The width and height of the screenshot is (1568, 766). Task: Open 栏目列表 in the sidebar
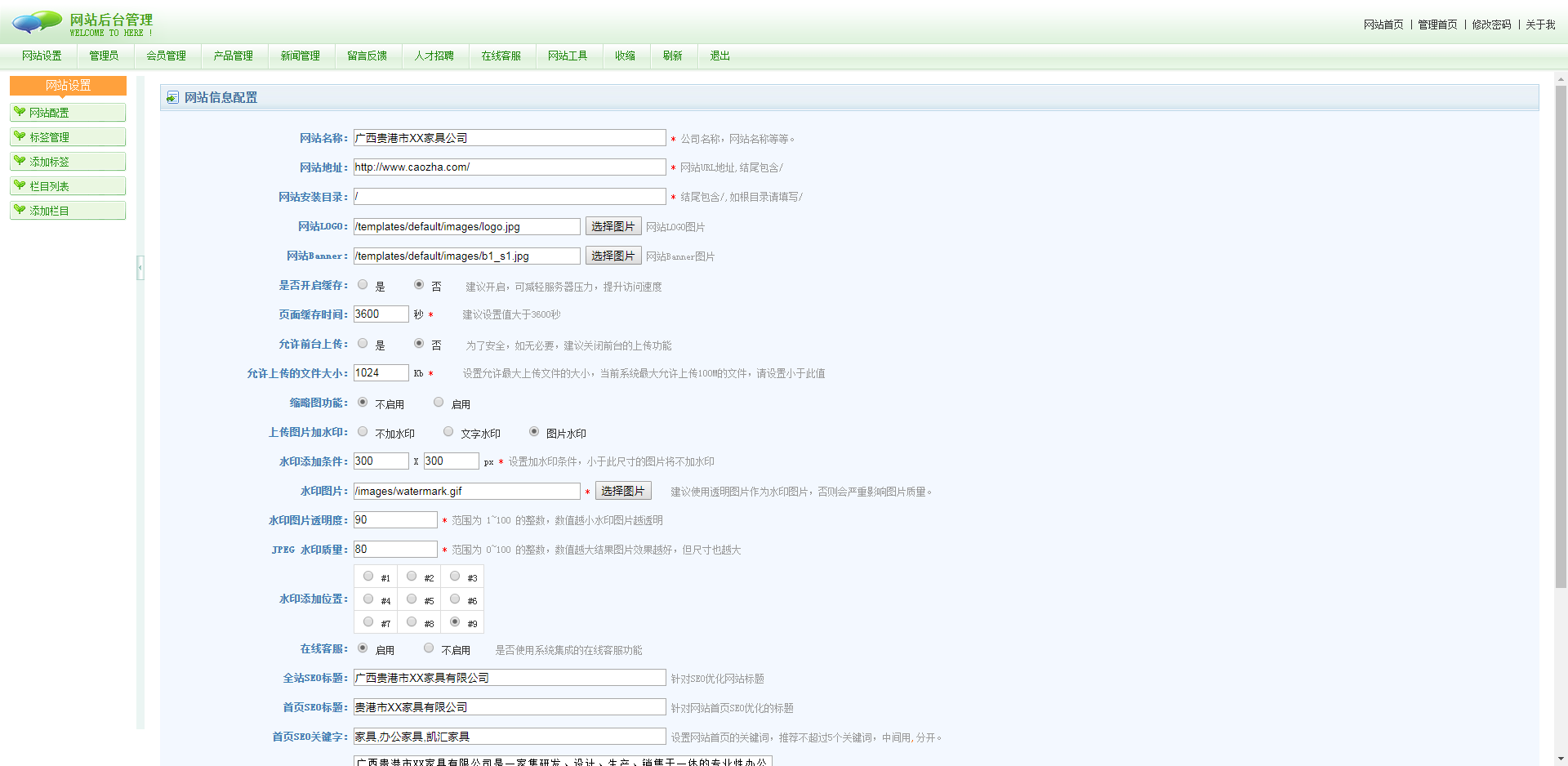(x=68, y=186)
